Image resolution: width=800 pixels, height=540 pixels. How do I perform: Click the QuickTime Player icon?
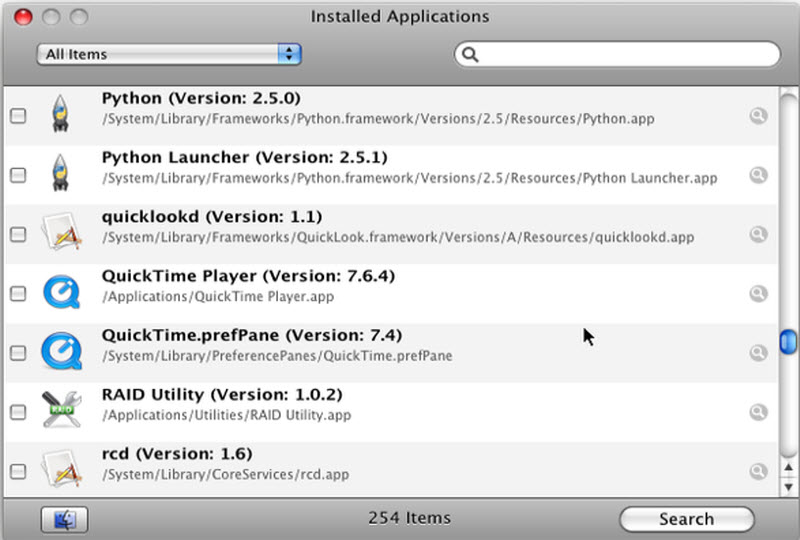[x=62, y=291]
